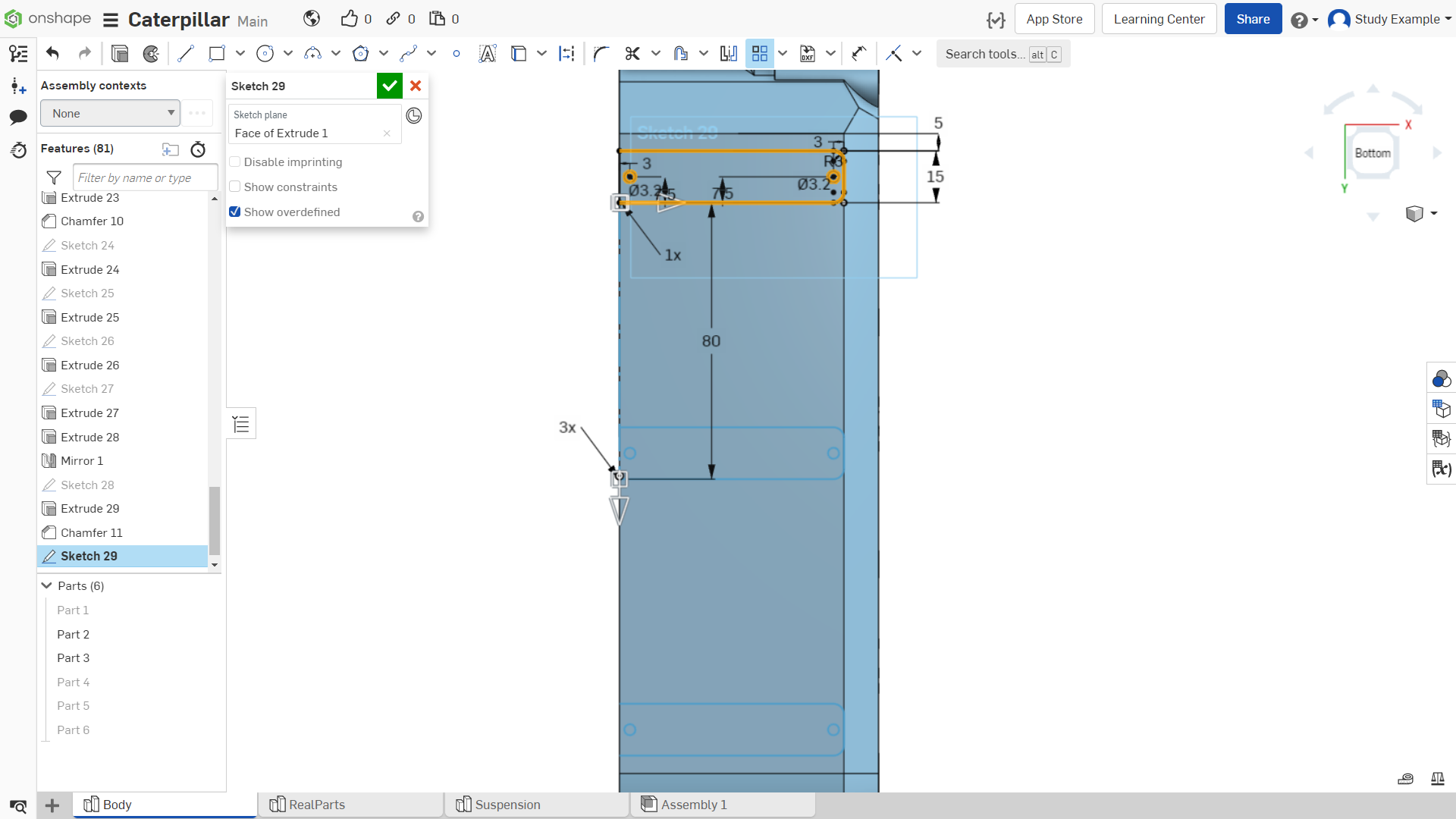Select the Mirror sketch tool
This screenshot has width=1456, height=819.
[x=729, y=54]
